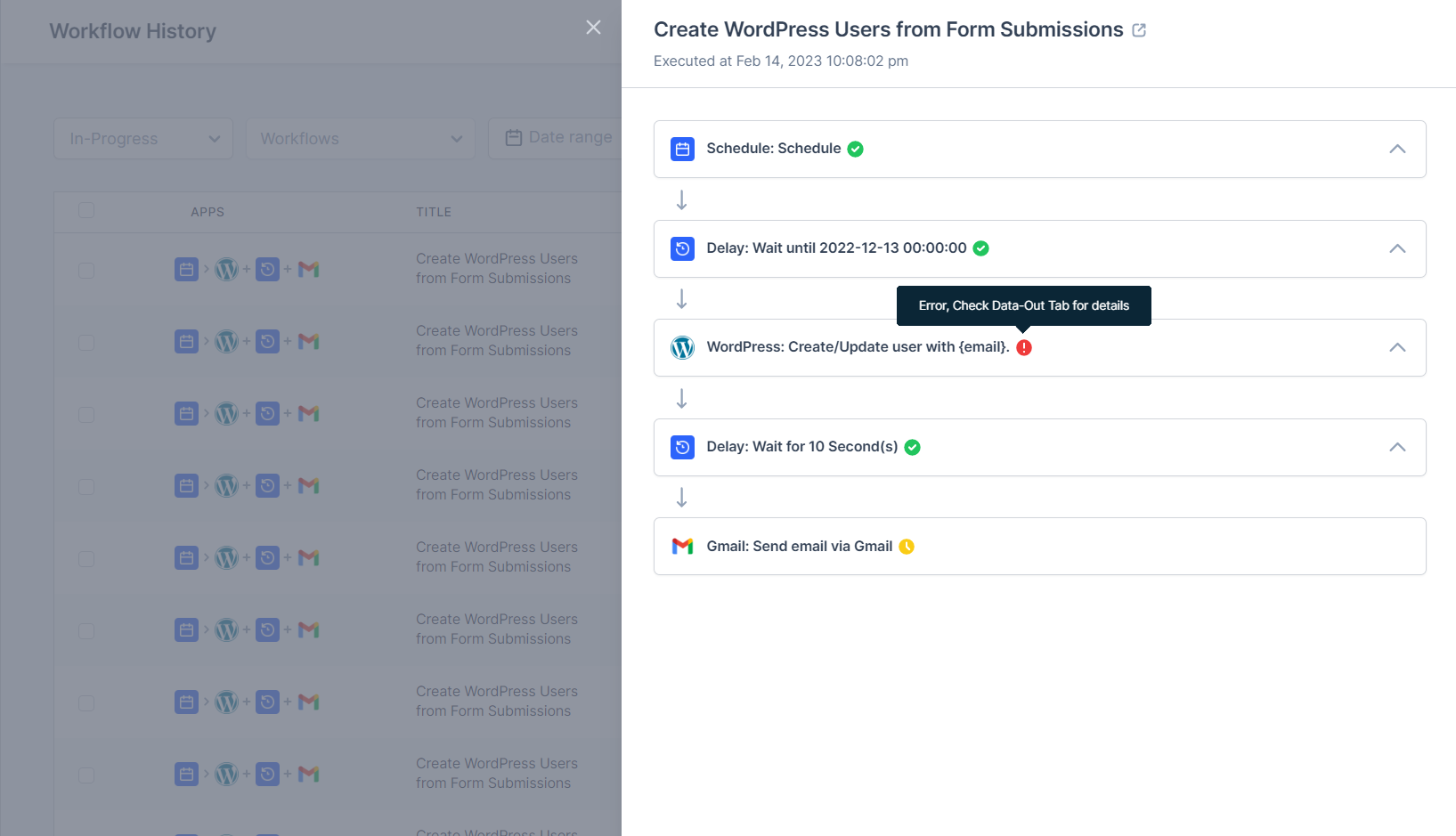Click the Delay icon for Wait 10 Seconds
Image resolution: width=1456 pixels, height=836 pixels.
click(682, 447)
